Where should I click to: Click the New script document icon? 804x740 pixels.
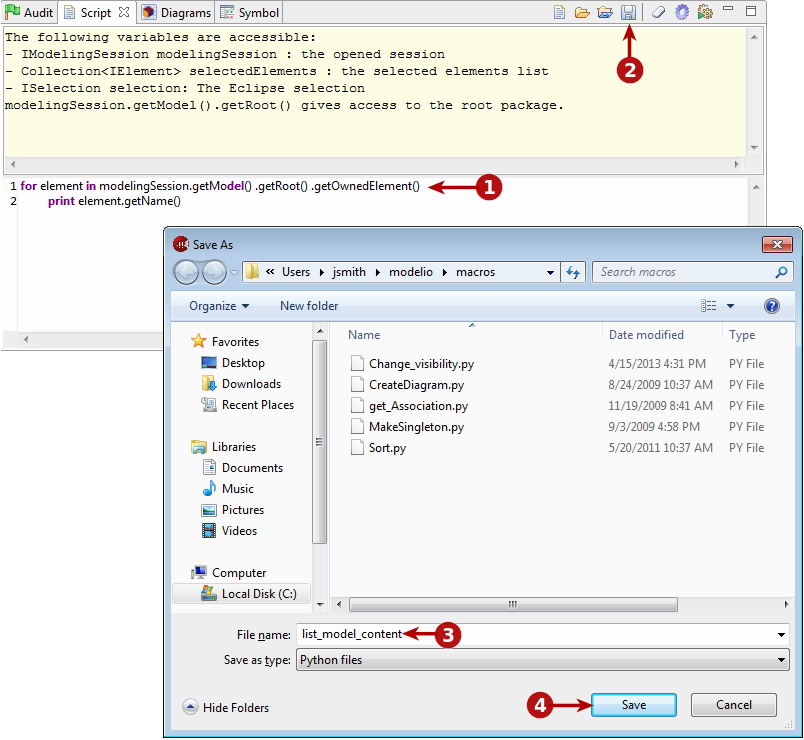561,13
